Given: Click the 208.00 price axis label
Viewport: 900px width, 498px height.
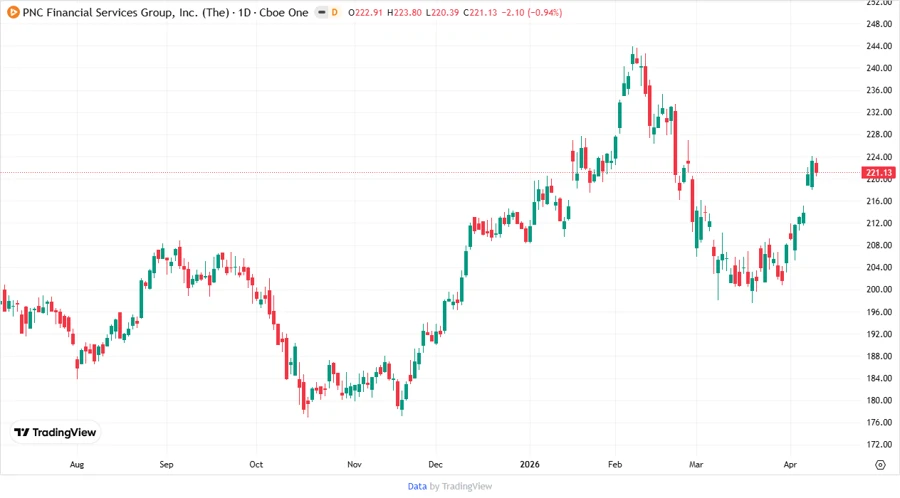Looking at the screenshot, I should [879, 245].
